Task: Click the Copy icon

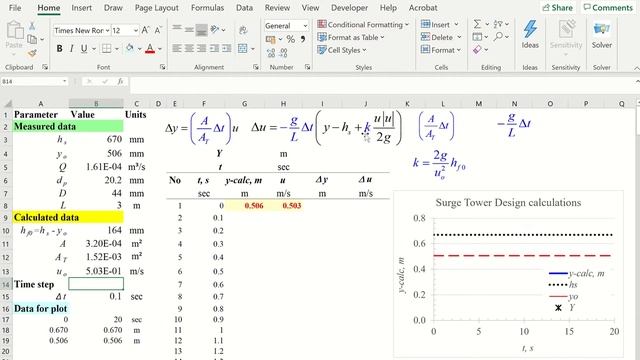Action: pos(32,40)
